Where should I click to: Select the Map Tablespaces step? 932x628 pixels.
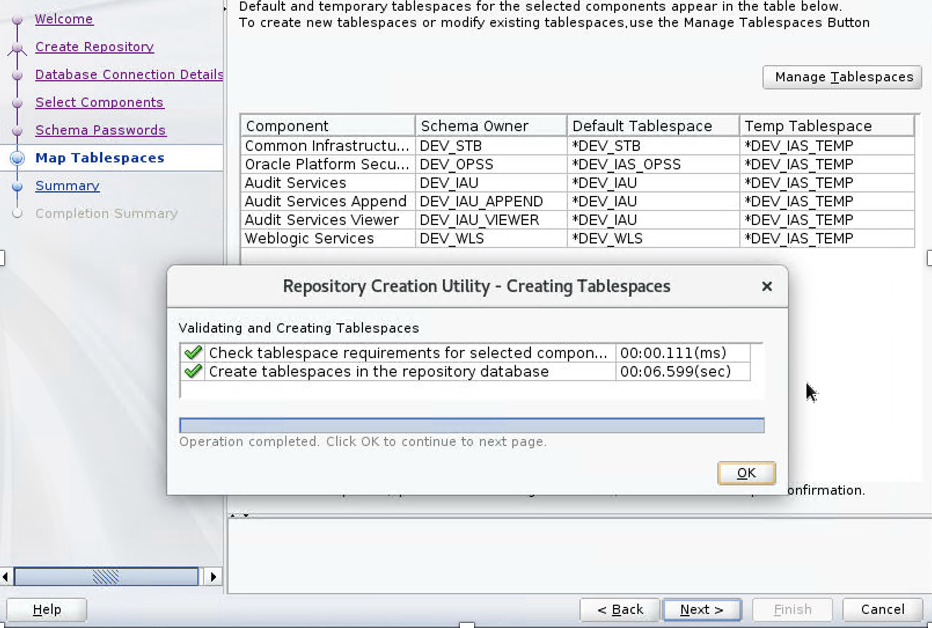point(100,158)
